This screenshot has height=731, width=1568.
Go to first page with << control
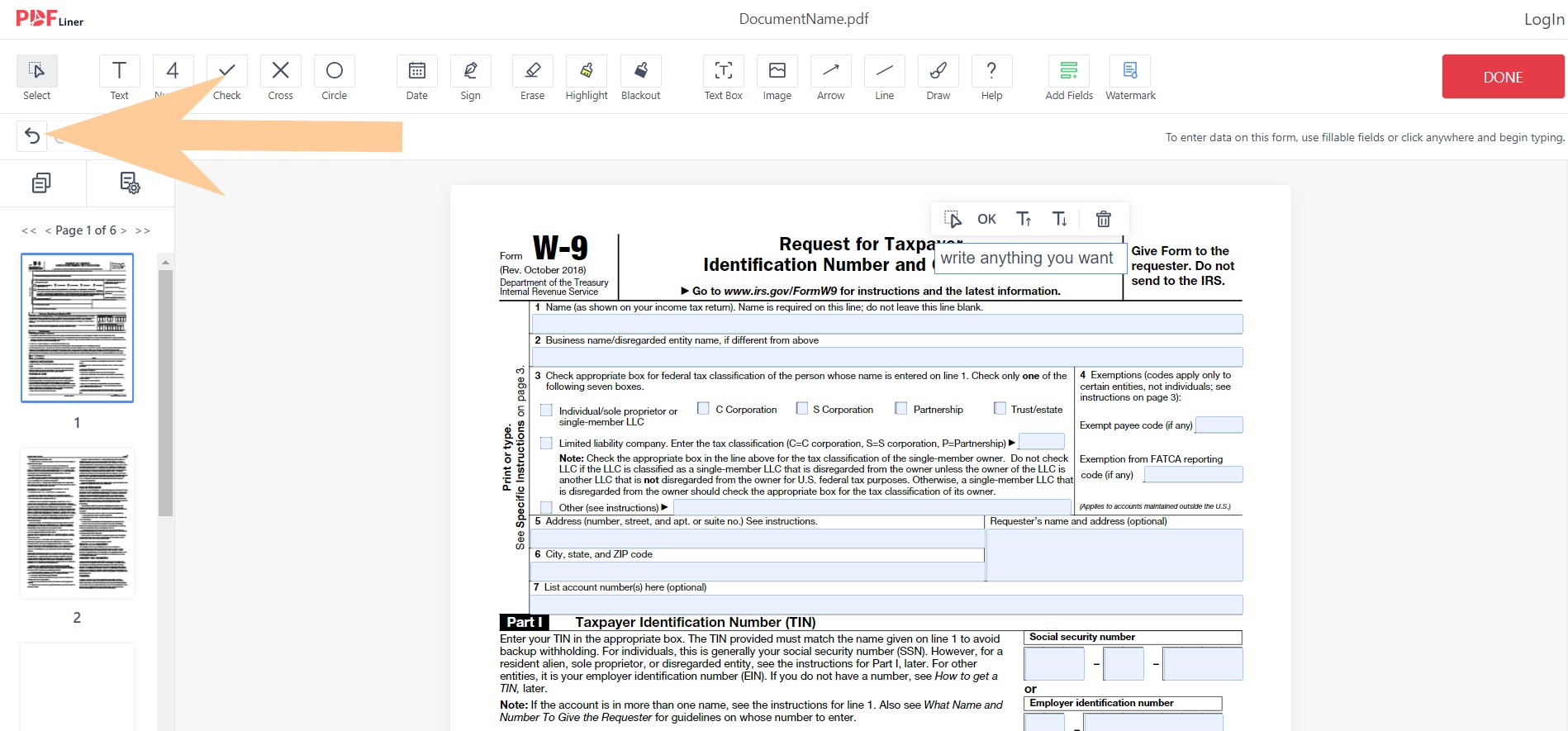click(29, 230)
